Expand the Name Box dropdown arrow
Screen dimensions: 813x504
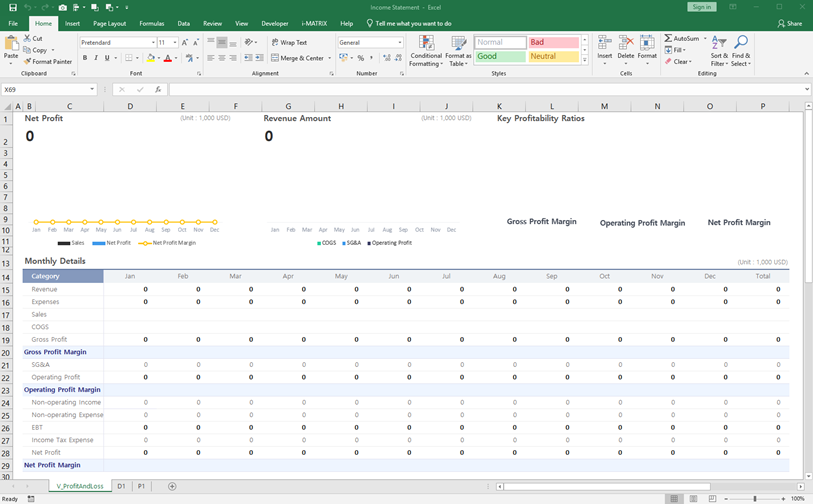(92, 90)
